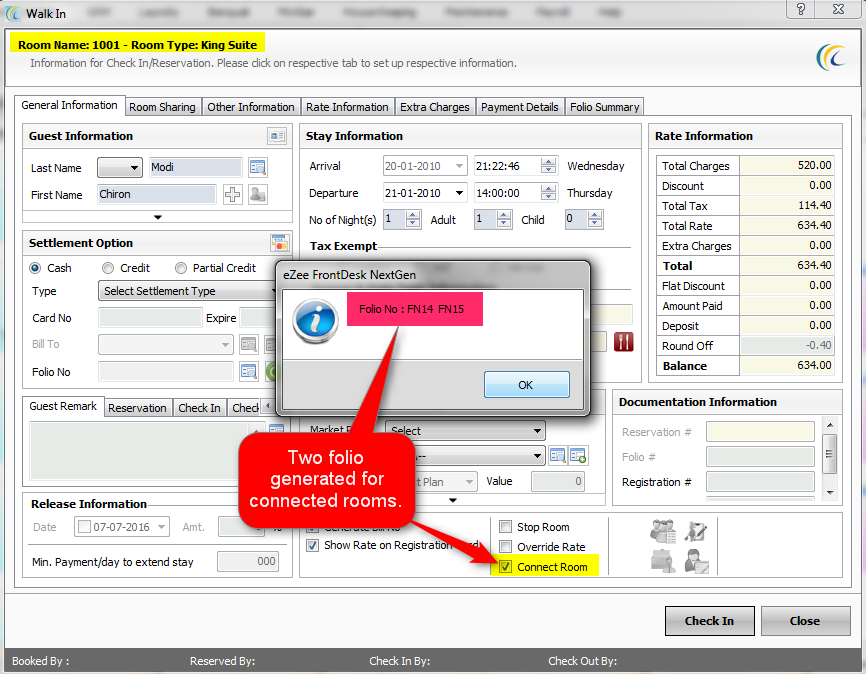
Task: Uncheck the Connect Room checkbox
Action: pos(505,567)
